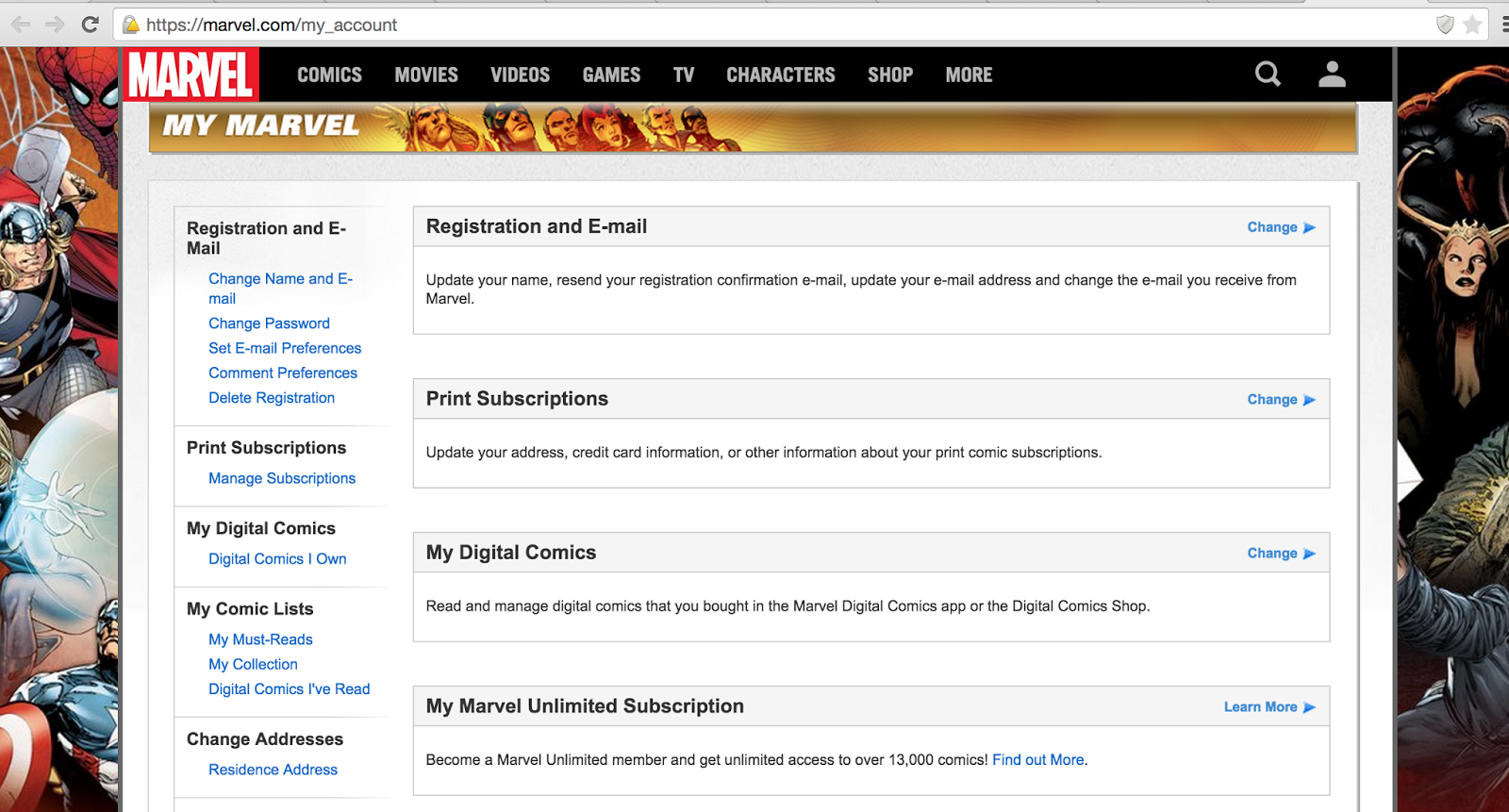The image size is (1509, 812).
Task: Click the browser back arrow
Action: point(21,25)
